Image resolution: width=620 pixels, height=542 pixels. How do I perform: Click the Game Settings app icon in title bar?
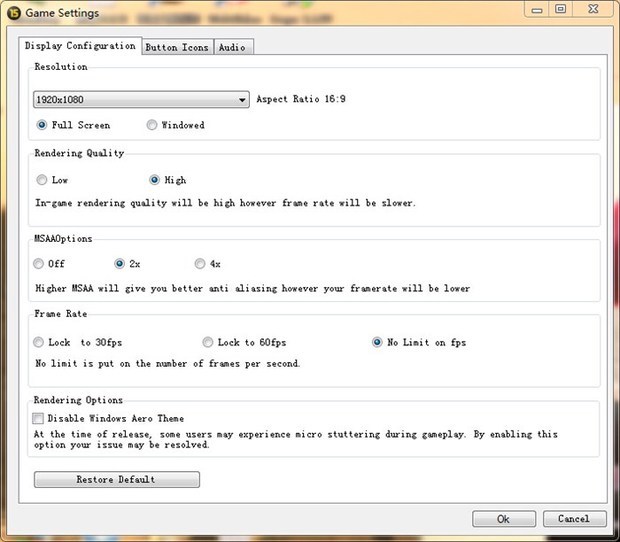tap(12, 11)
